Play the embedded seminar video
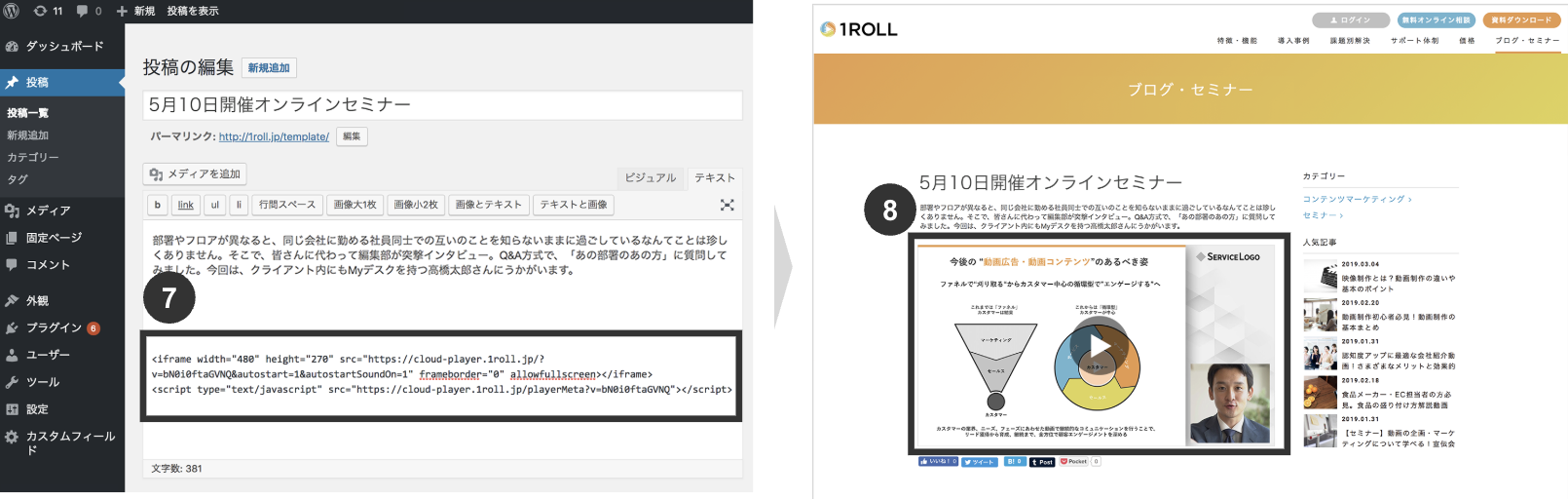Viewport: 1568px width, 499px height. (1099, 347)
